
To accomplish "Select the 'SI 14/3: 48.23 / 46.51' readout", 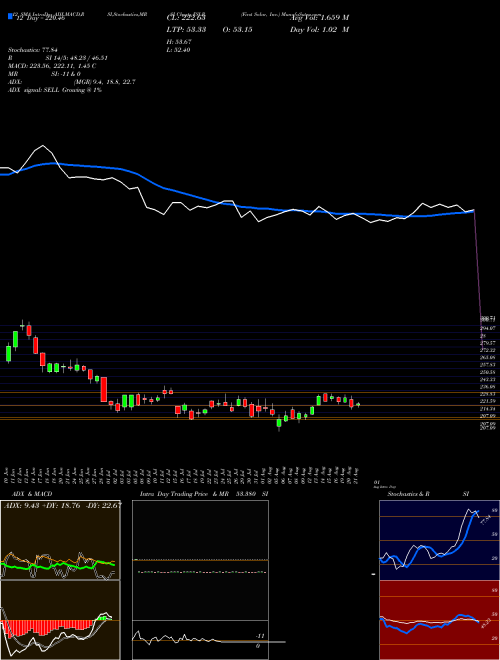I will click(x=77, y=58).
